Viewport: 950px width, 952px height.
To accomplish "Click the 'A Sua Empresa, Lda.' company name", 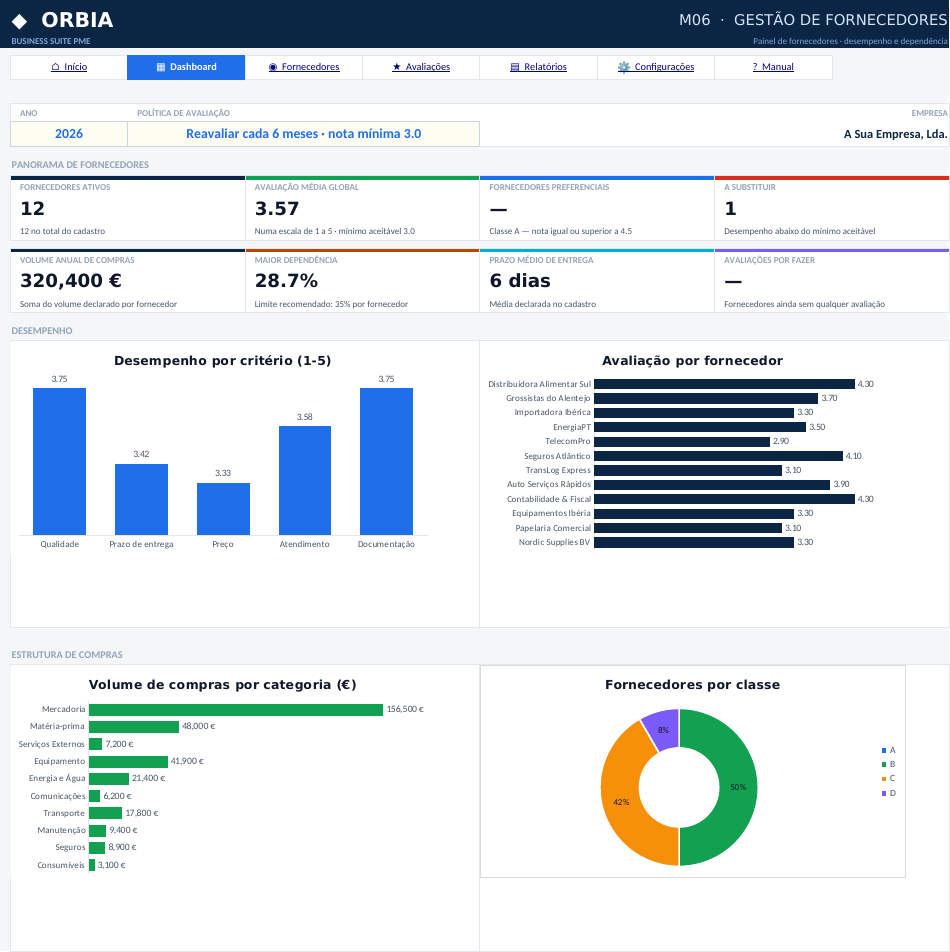I will (895, 134).
